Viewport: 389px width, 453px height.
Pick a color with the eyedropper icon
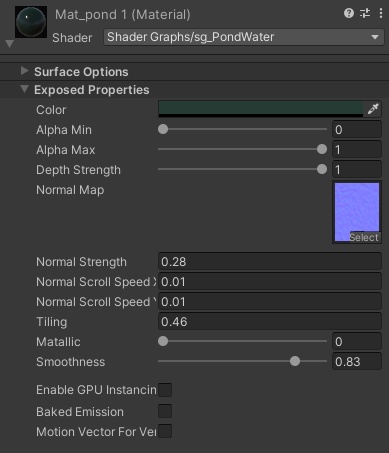point(373,109)
